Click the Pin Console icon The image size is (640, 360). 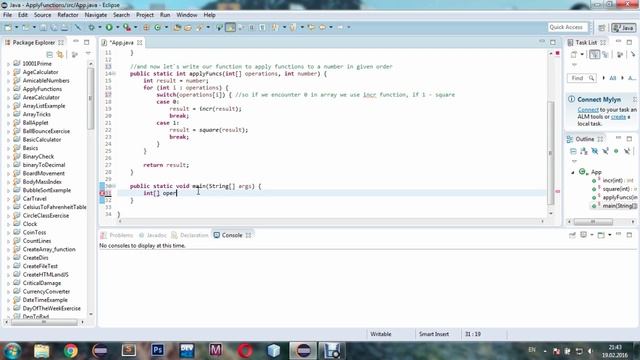(572, 235)
